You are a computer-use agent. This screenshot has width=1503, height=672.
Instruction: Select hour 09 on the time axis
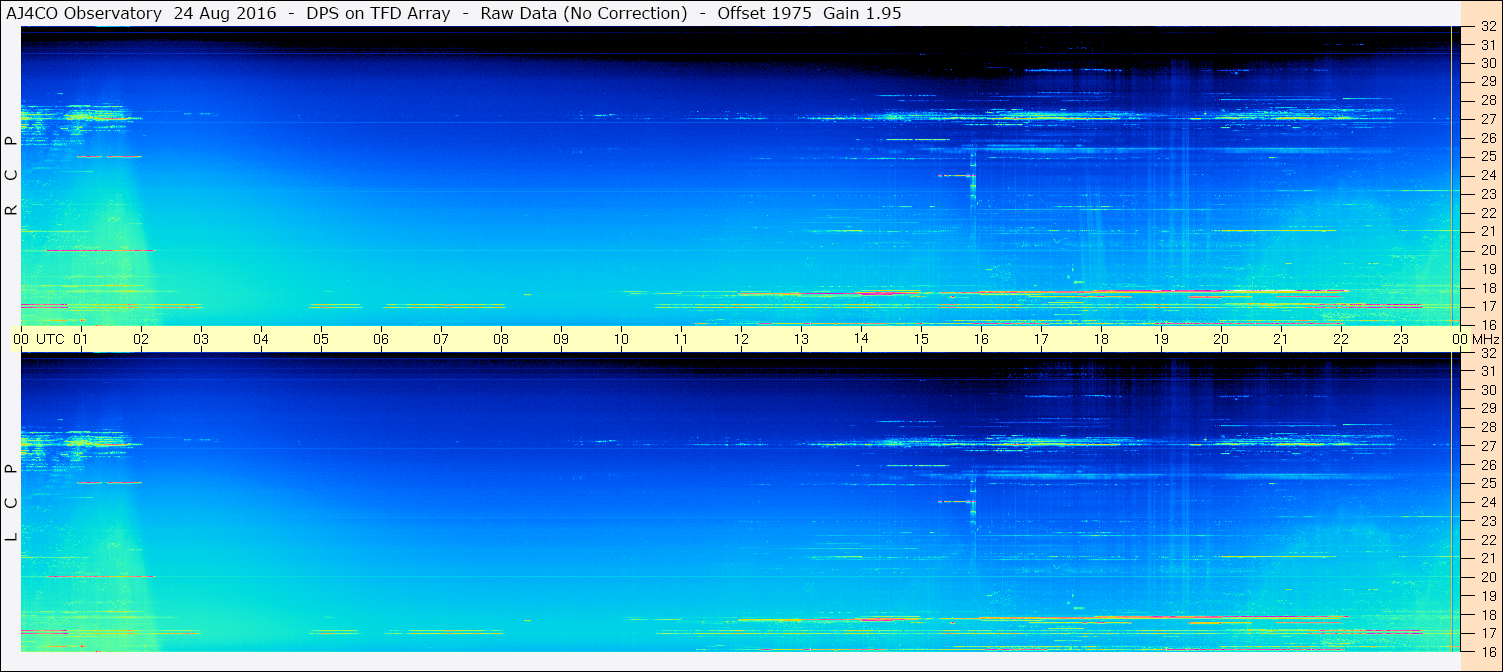point(561,339)
